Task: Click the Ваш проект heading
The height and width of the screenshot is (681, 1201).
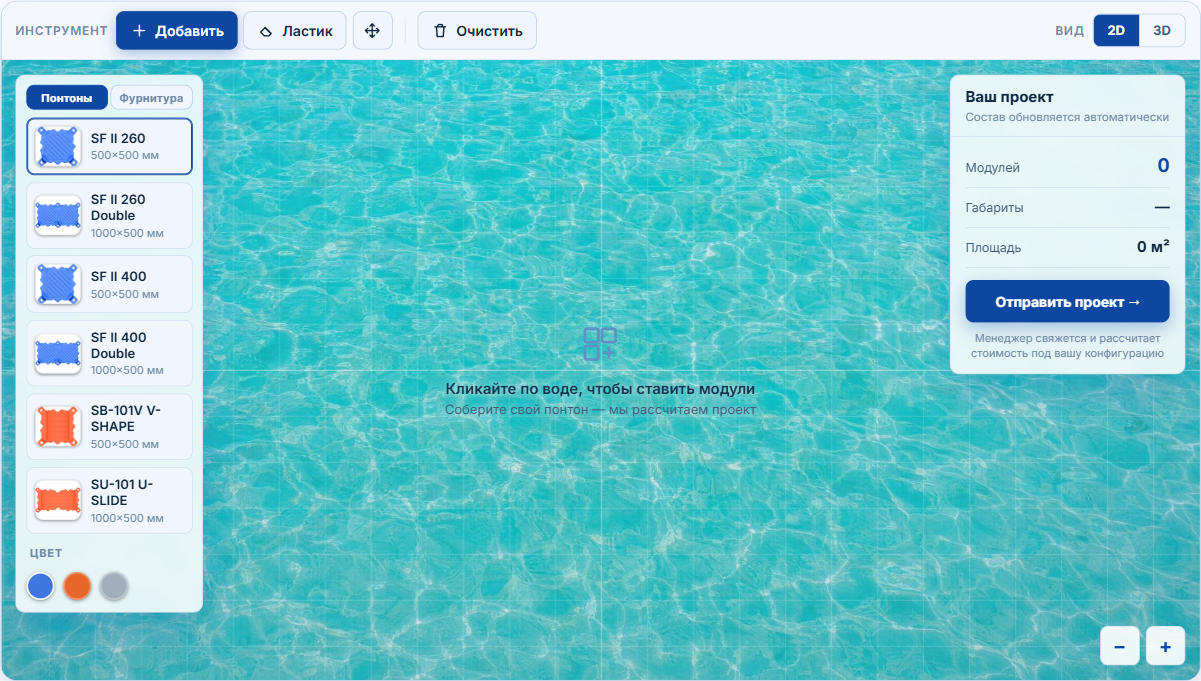Action: [1009, 97]
